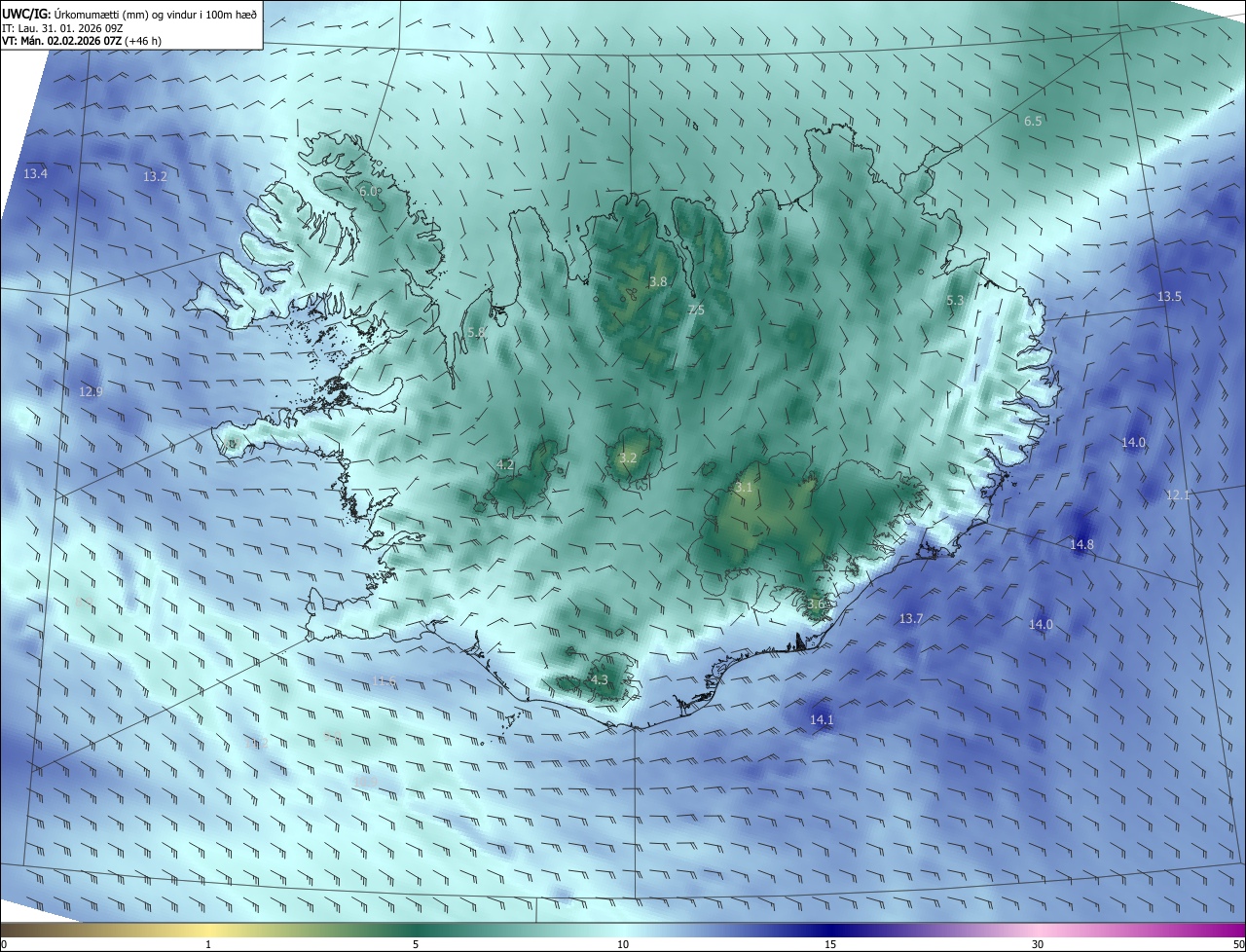The image size is (1246, 952).
Task: Click the 12.9 value label
Action: [91, 391]
